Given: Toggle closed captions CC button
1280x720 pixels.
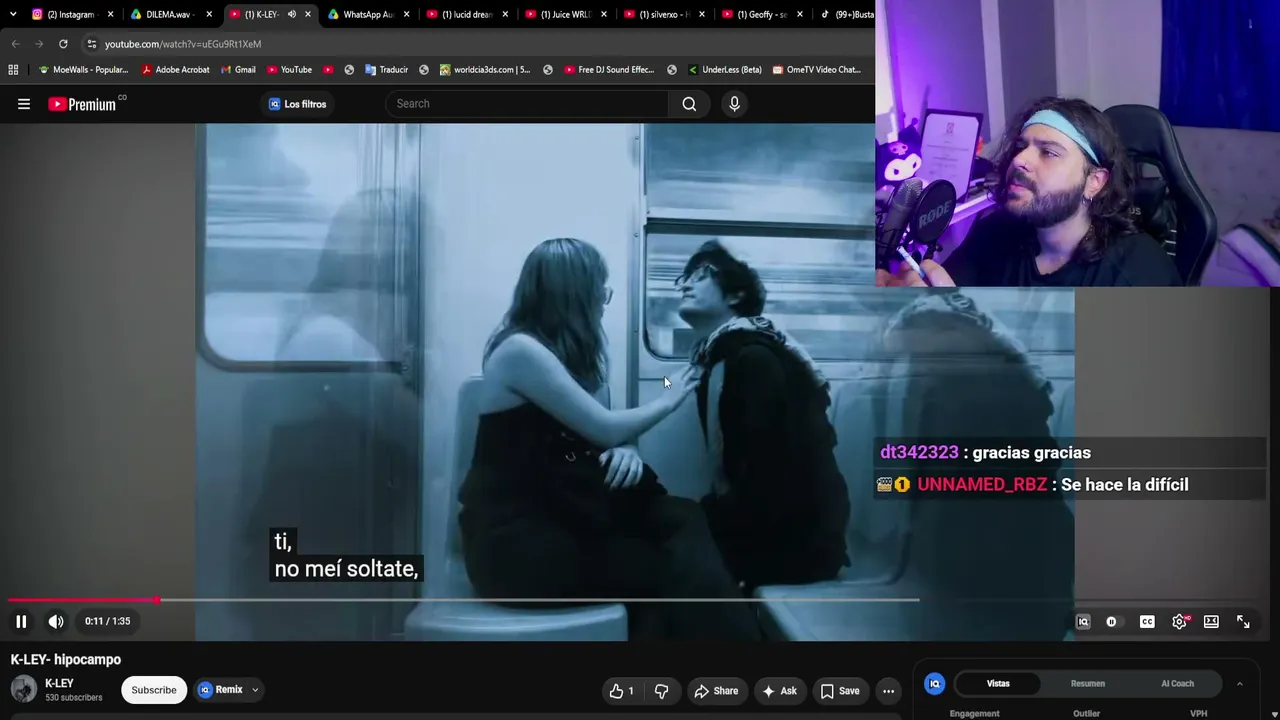Looking at the screenshot, I should point(1147,622).
